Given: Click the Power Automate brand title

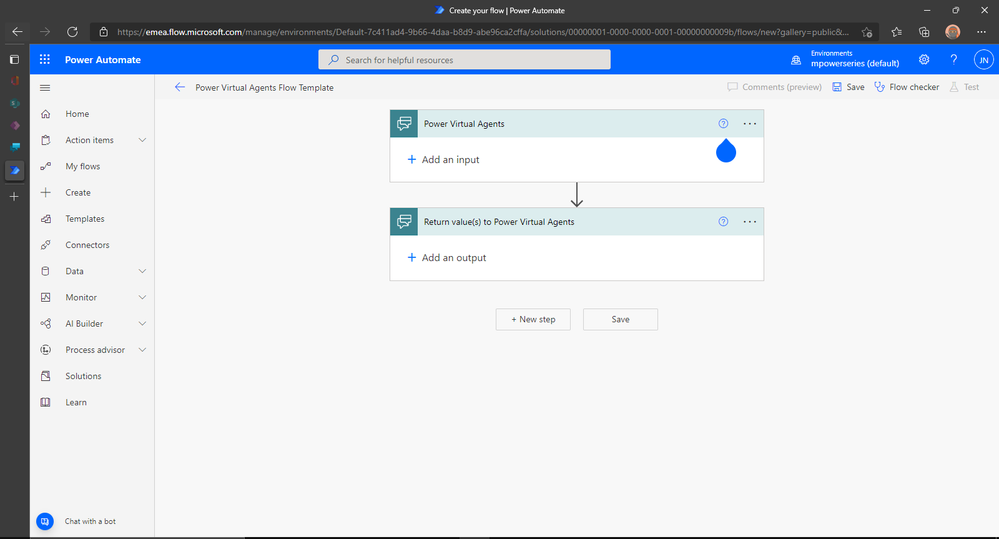Looking at the screenshot, I should point(103,59).
